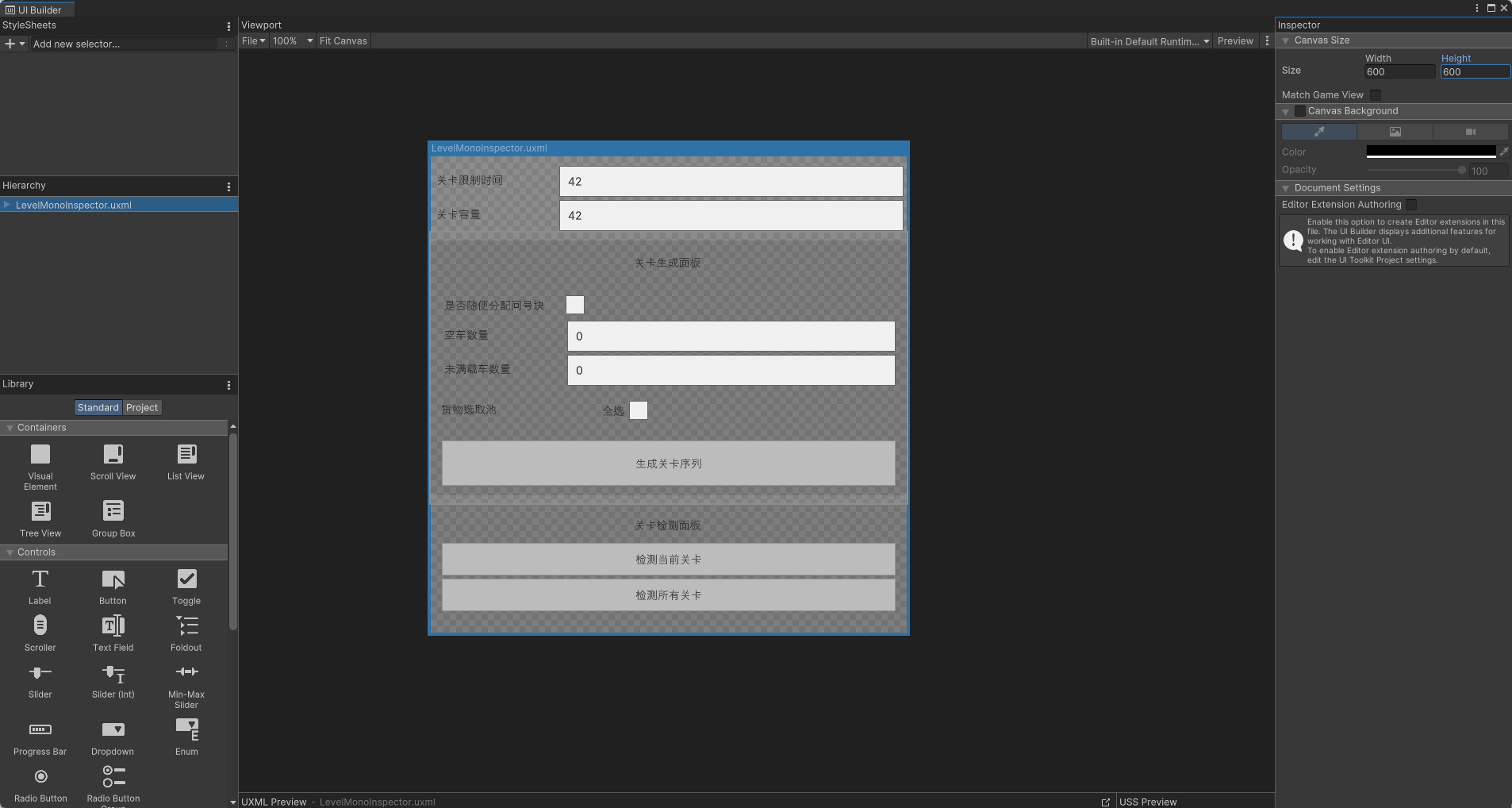Select the List View container icon
The width and height of the screenshot is (1512, 808).
(186, 454)
